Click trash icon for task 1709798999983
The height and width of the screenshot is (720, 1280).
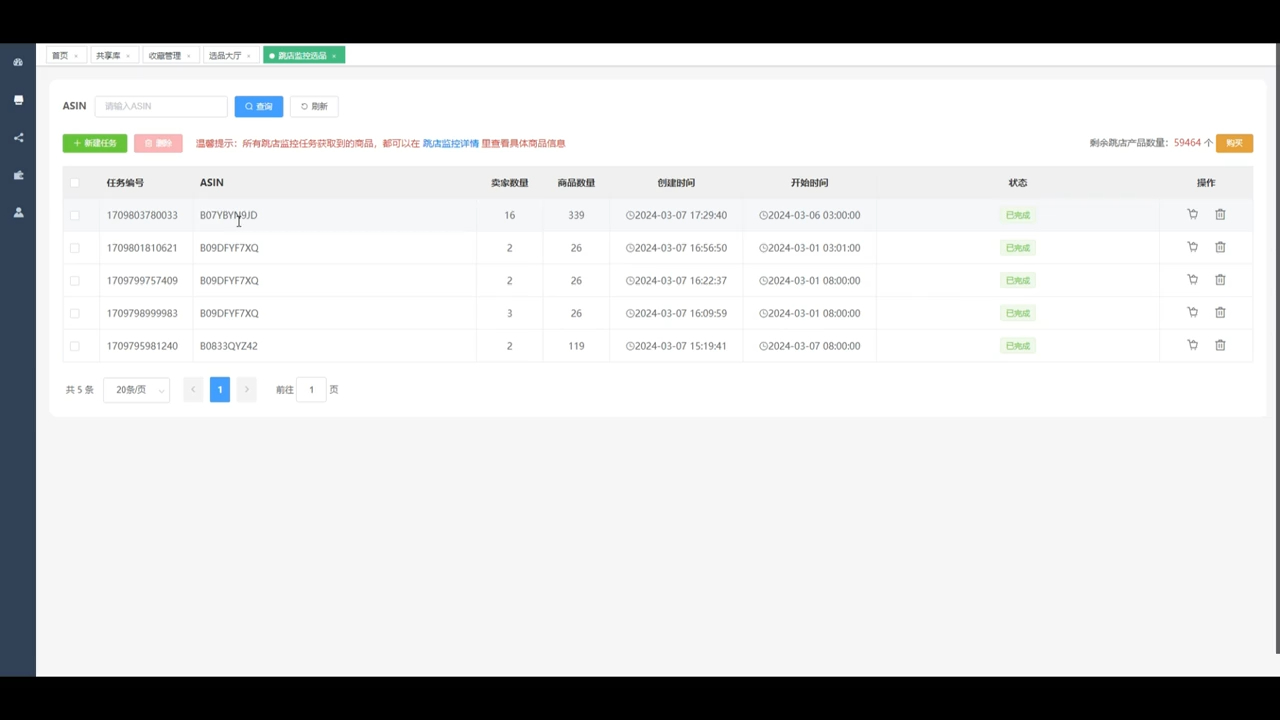click(x=1220, y=312)
